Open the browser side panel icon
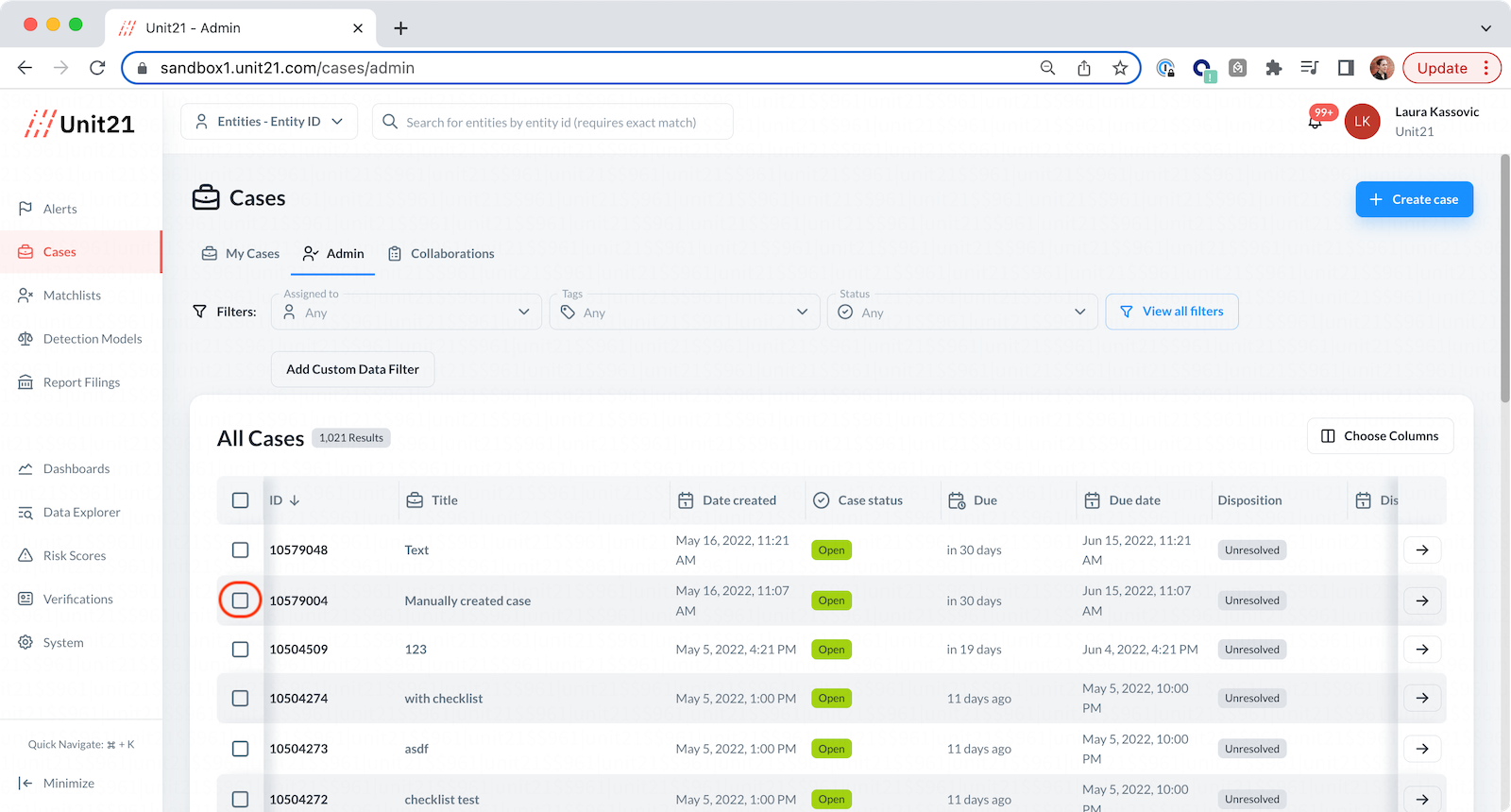The image size is (1511, 812). [1346, 68]
